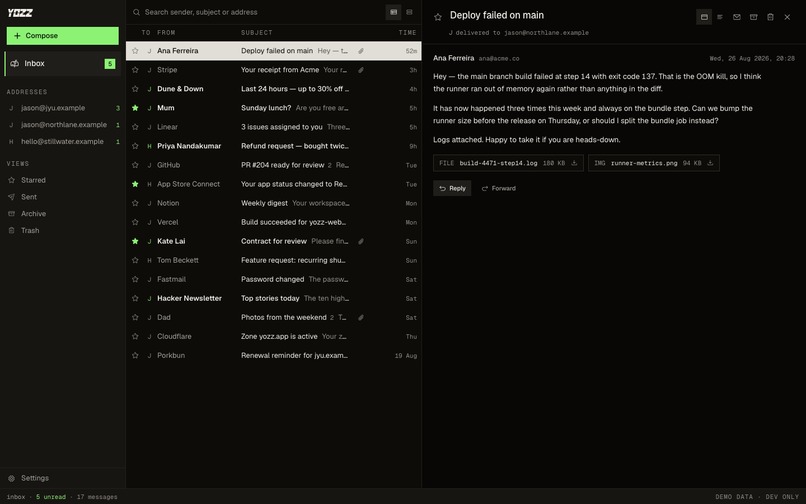Screen dimensions: 806x504
Task: Click '5 unread' in status bar
Action: point(51,497)
